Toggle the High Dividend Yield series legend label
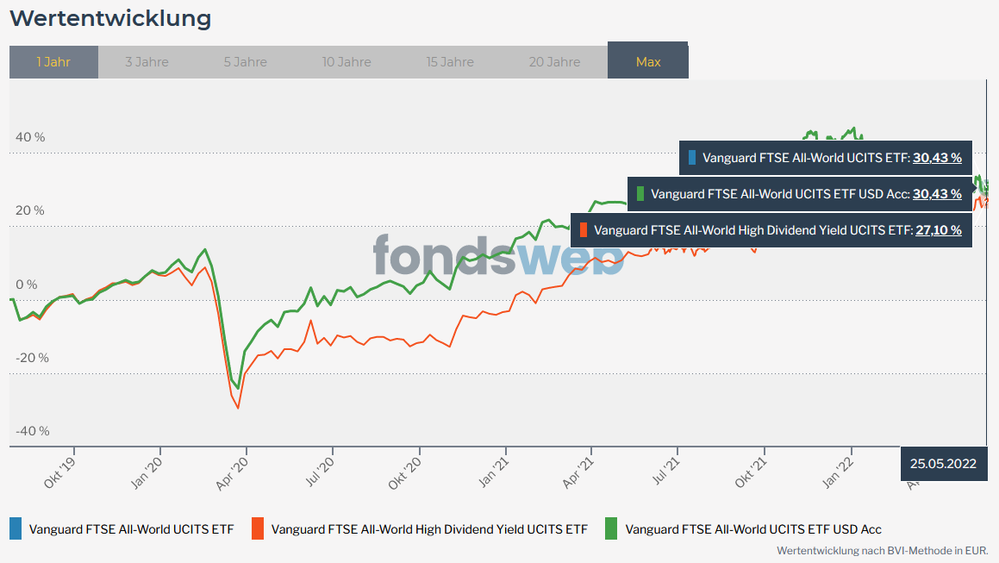Screen dimensions: 999x563 click(x=429, y=529)
